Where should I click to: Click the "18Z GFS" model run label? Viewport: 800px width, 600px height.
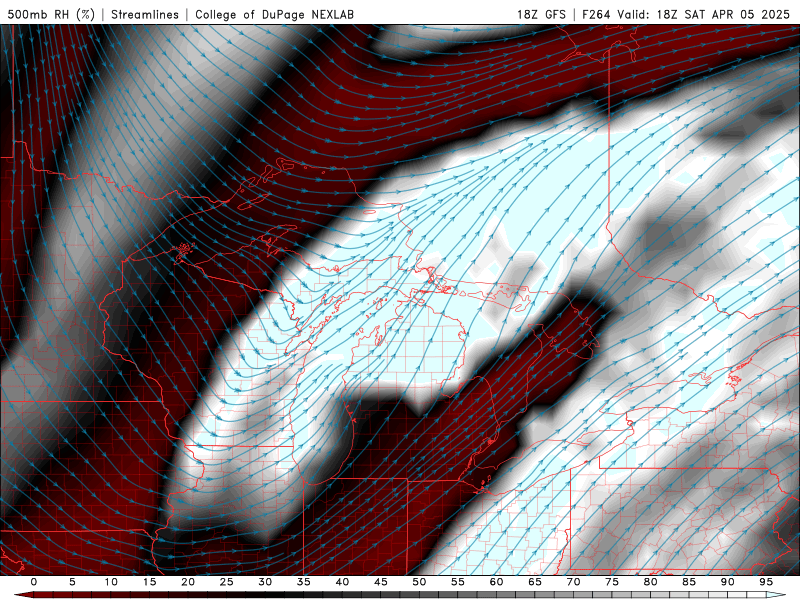[541, 14]
